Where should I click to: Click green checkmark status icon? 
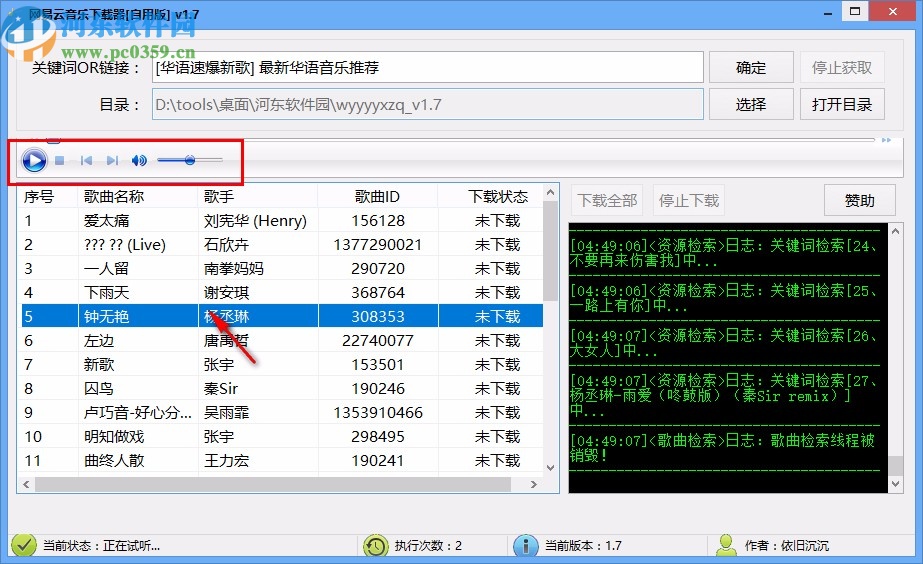[x=24, y=545]
